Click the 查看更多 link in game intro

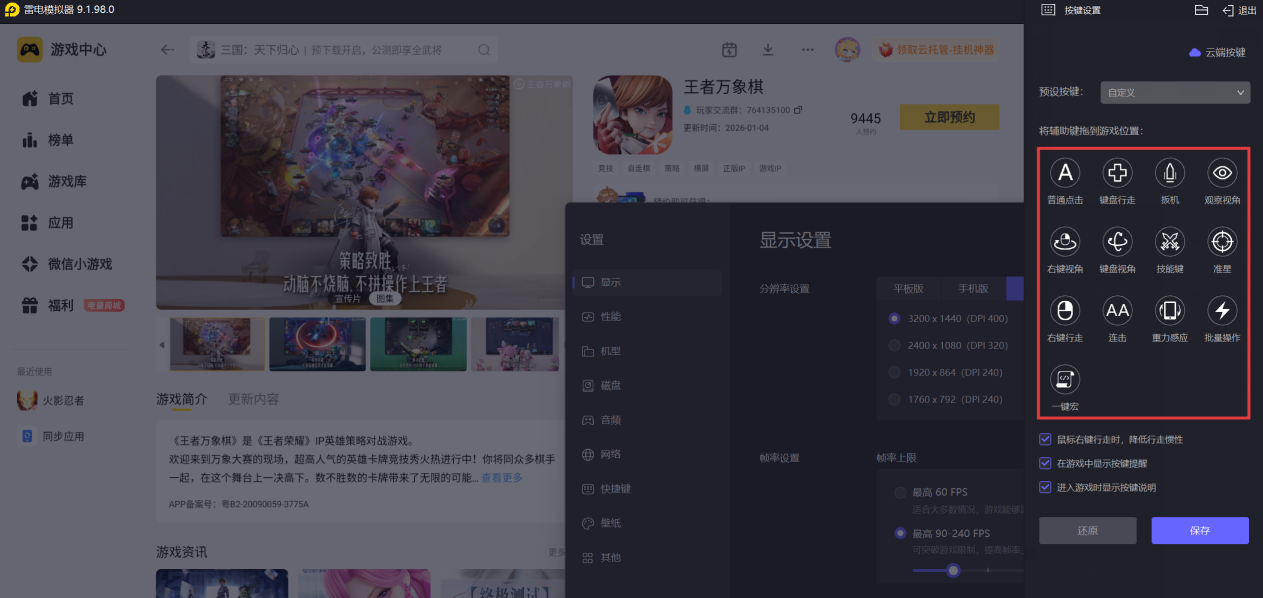[x=502, y=478]
